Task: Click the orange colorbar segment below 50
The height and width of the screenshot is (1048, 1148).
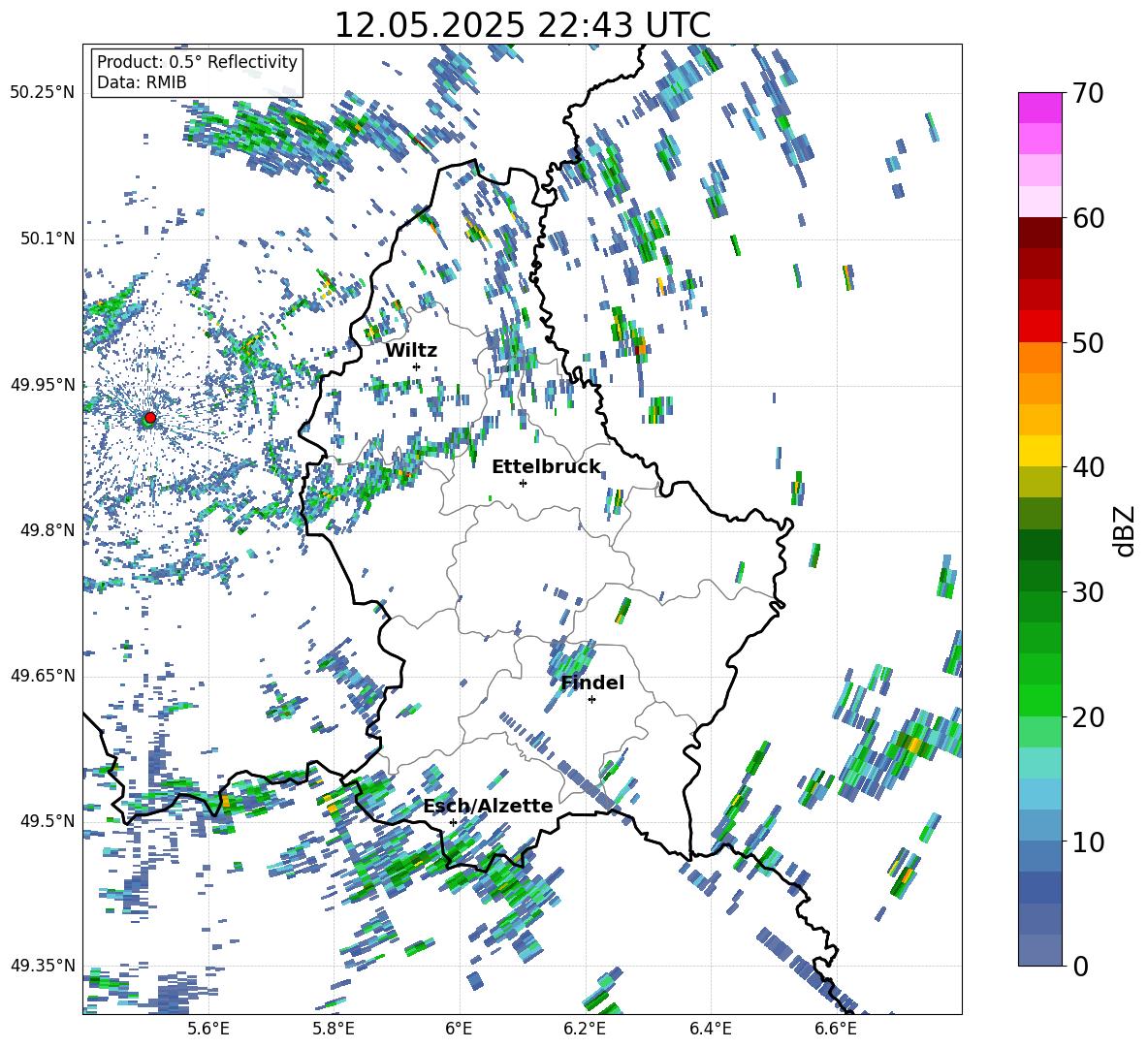Action: pyautogui.click(x=1039, y=357)
